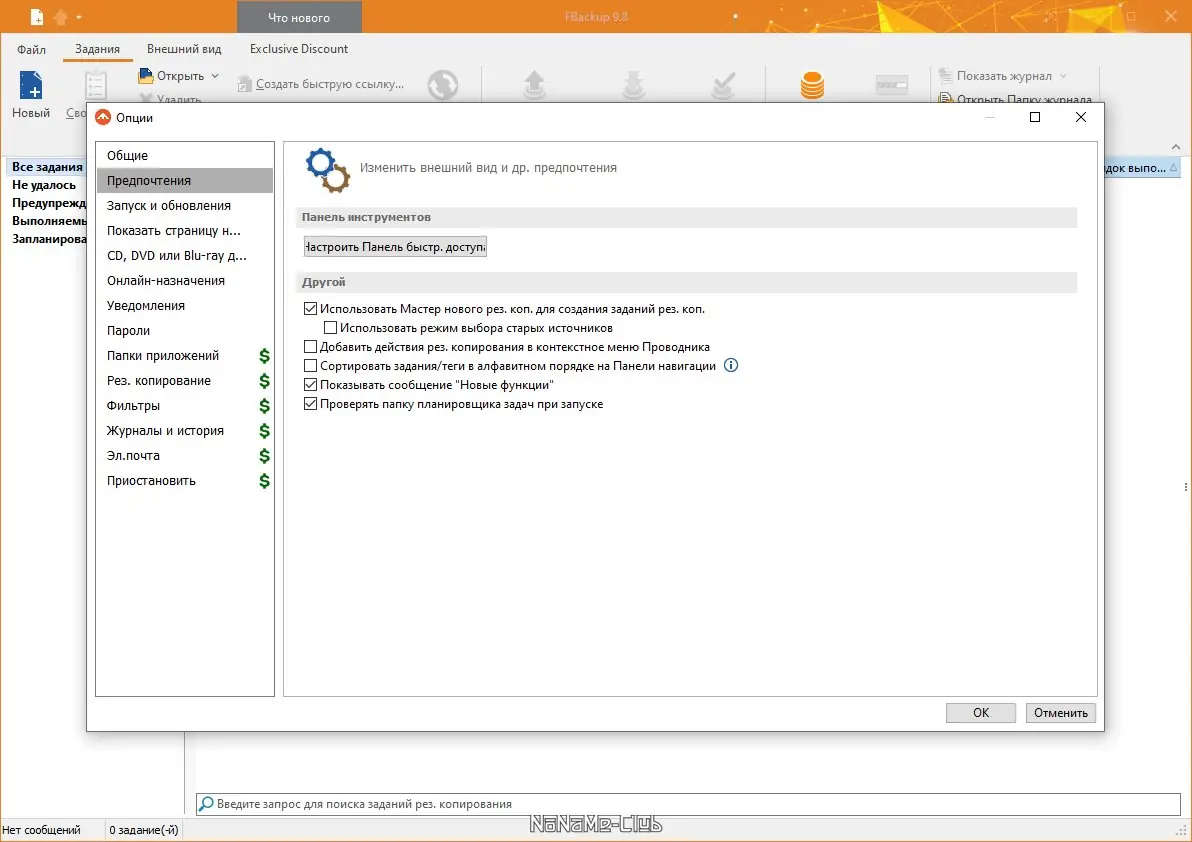1192x842 pixels.
Task: Uncheck Показывать сообщение "Новые функции"
Action: click(x=310, y=385)
